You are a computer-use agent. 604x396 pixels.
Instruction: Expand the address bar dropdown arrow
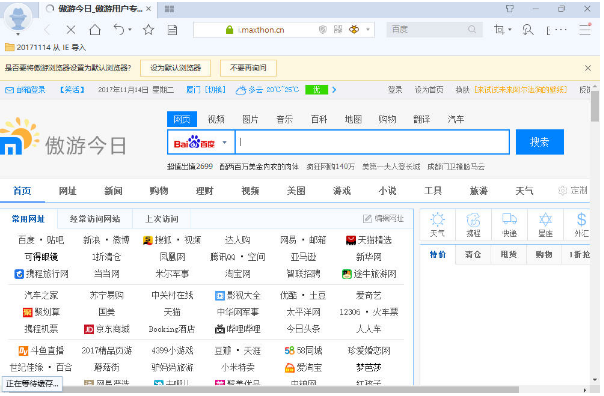368,29
